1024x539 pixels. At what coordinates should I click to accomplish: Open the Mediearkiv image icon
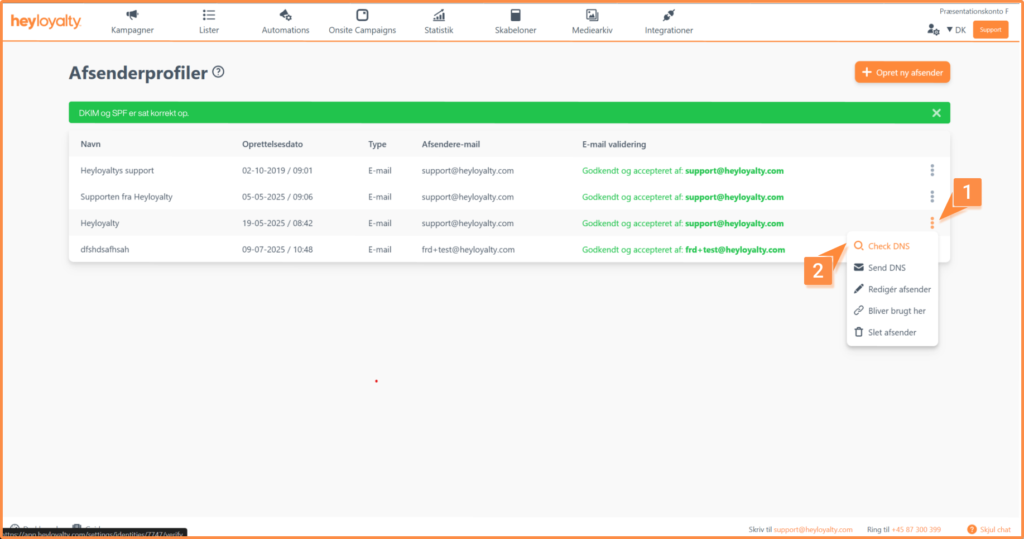click(x=592, y=16)
